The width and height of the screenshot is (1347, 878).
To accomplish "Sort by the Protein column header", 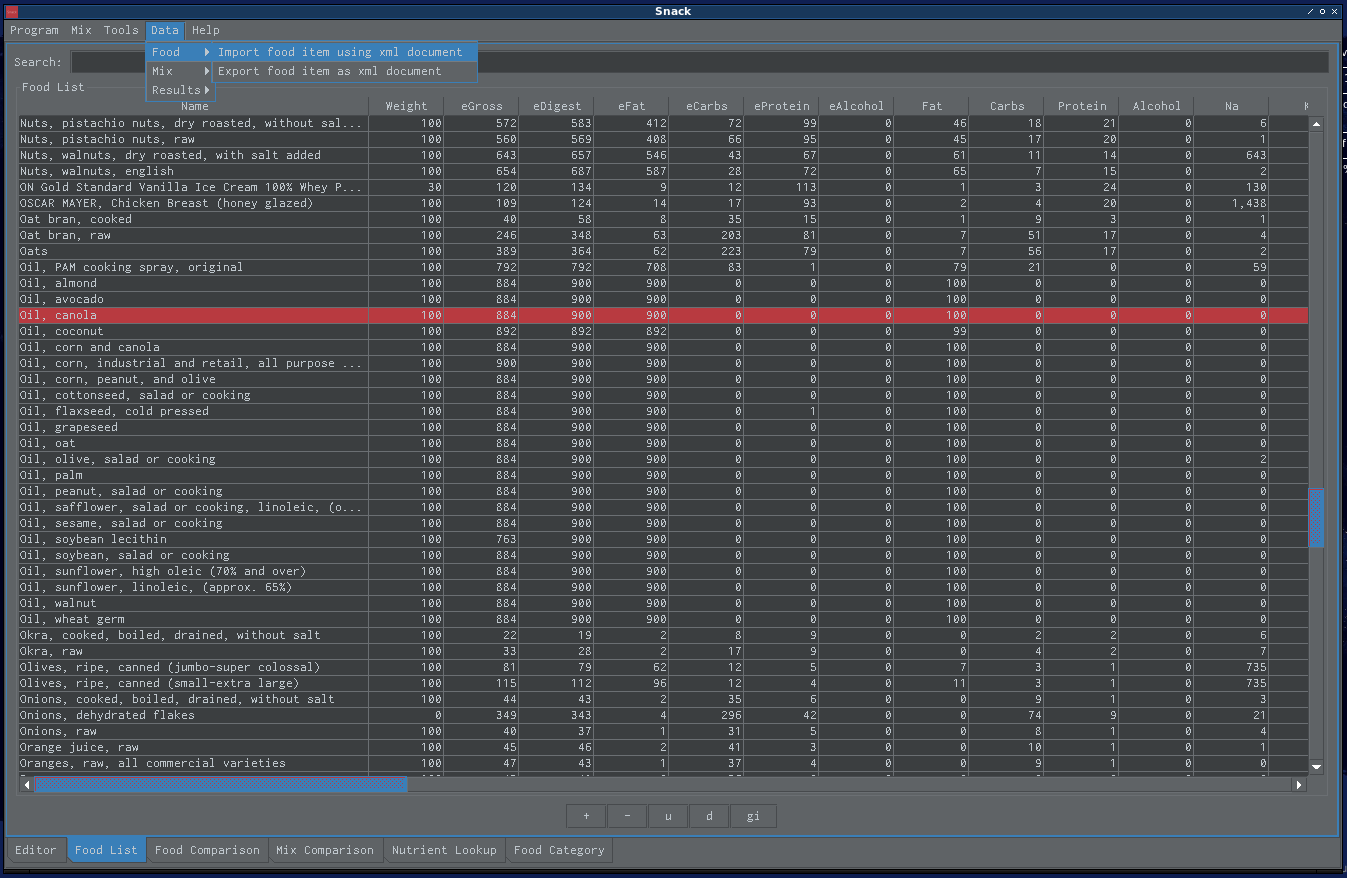I will (1082, 106).
